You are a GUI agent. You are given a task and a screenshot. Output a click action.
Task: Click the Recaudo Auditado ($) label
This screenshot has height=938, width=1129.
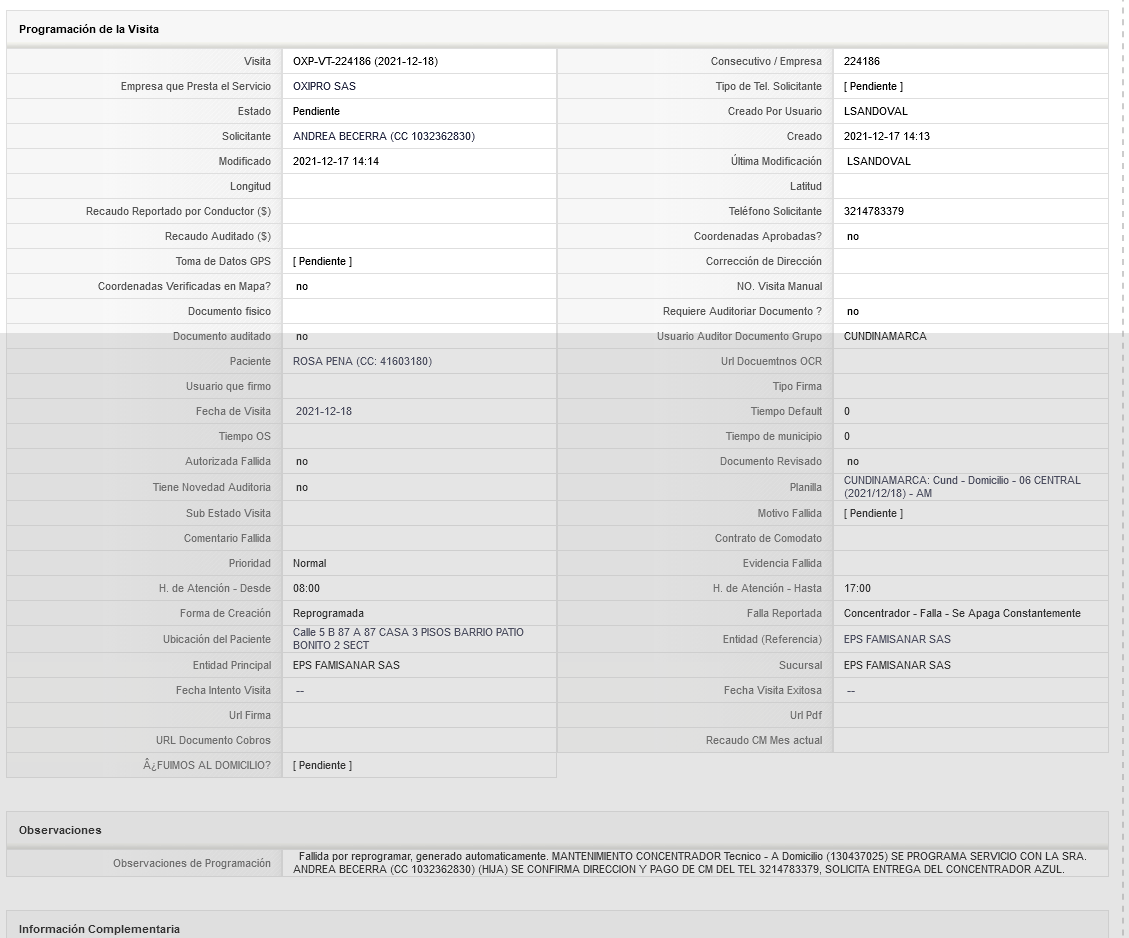pyautogui.click(x=218, y=237)
